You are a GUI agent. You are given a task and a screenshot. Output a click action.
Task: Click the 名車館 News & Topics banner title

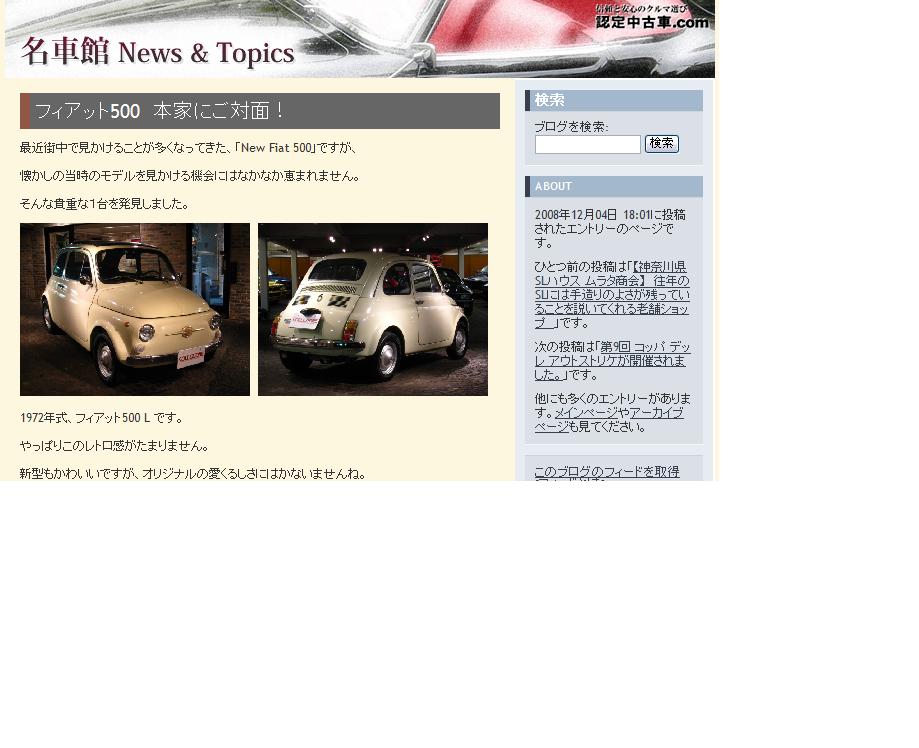[158, 52]
